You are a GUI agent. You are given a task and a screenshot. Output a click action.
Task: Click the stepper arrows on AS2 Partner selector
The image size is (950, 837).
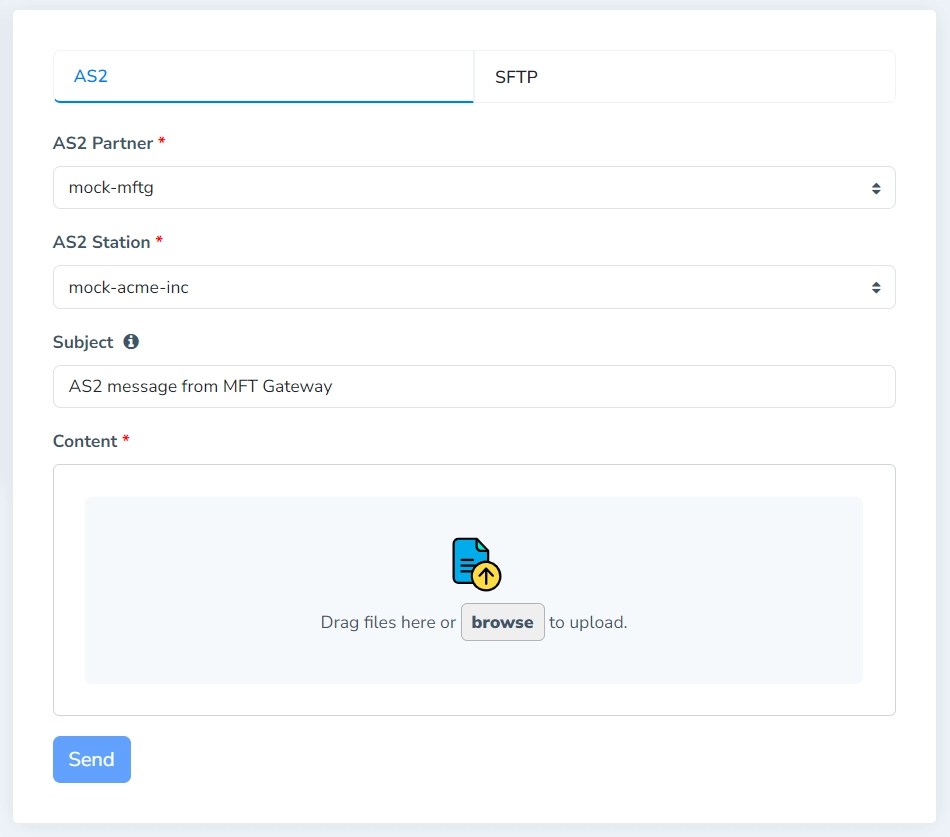pos(874,187)
